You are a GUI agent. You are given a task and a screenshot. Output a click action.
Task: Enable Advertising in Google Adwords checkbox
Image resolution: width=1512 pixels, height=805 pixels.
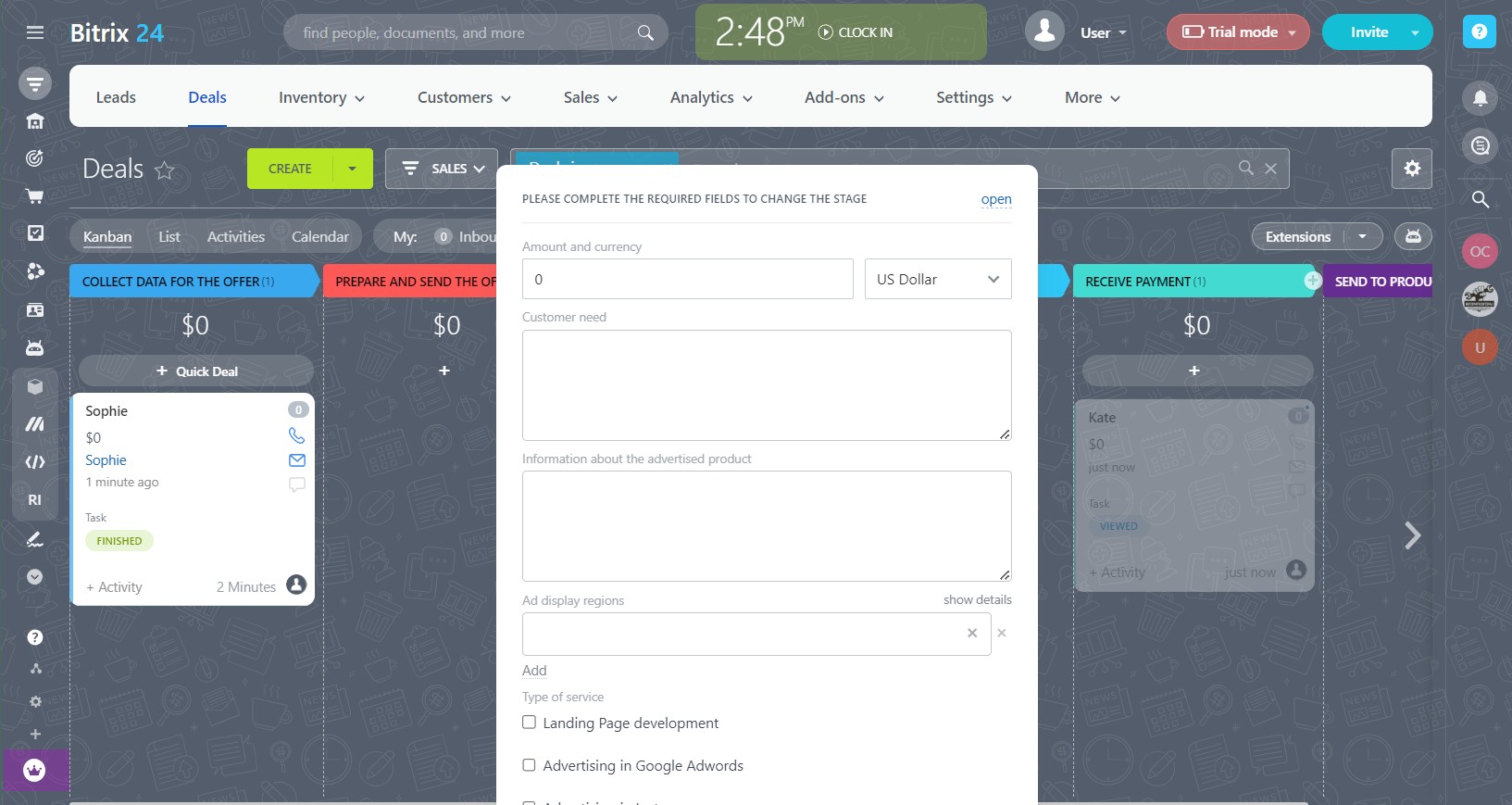tap(529, 765)
